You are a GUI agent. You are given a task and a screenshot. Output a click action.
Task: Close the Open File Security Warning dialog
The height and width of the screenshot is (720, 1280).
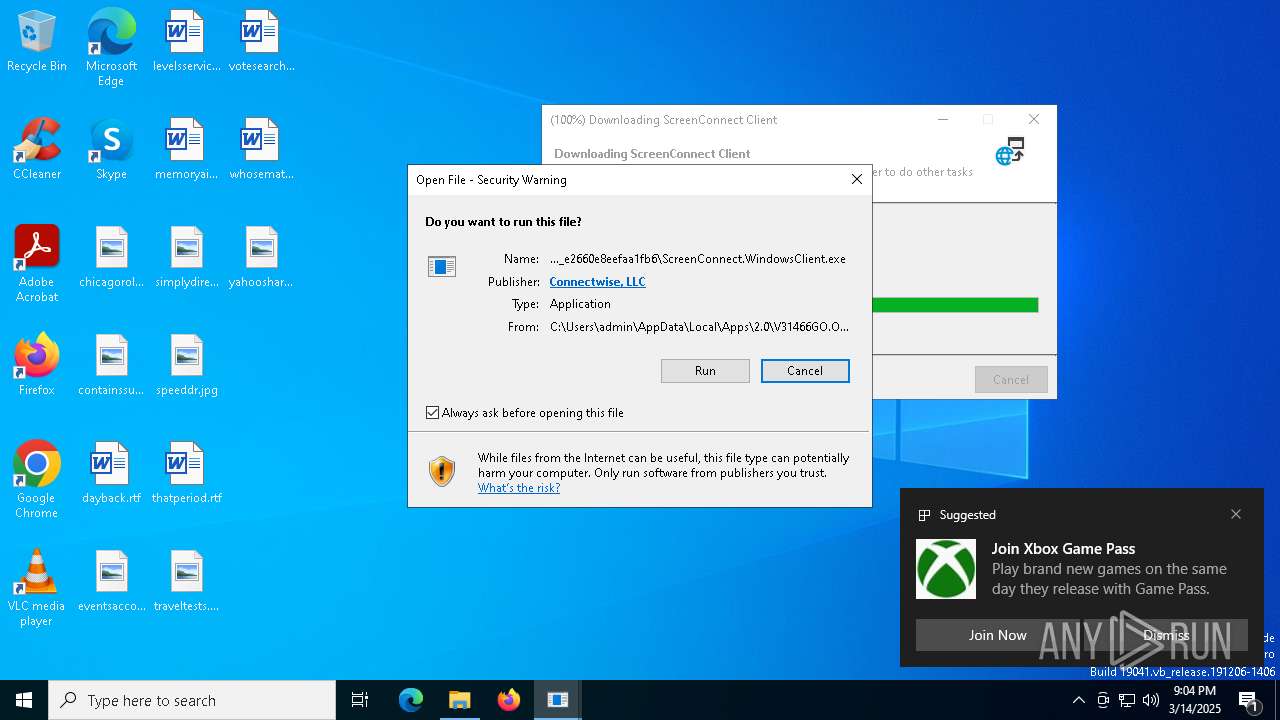pyautogui.click(x=856, y=180)
